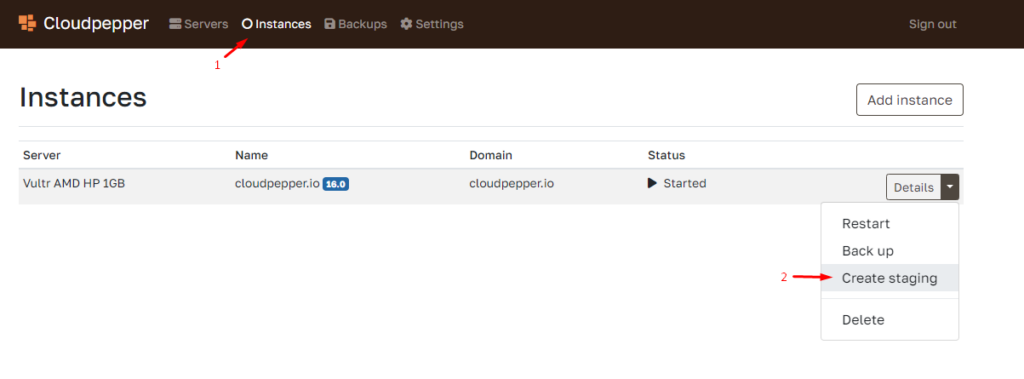
Task: Click the Backups floppy disk icon
Action: [x=330, y=24]
